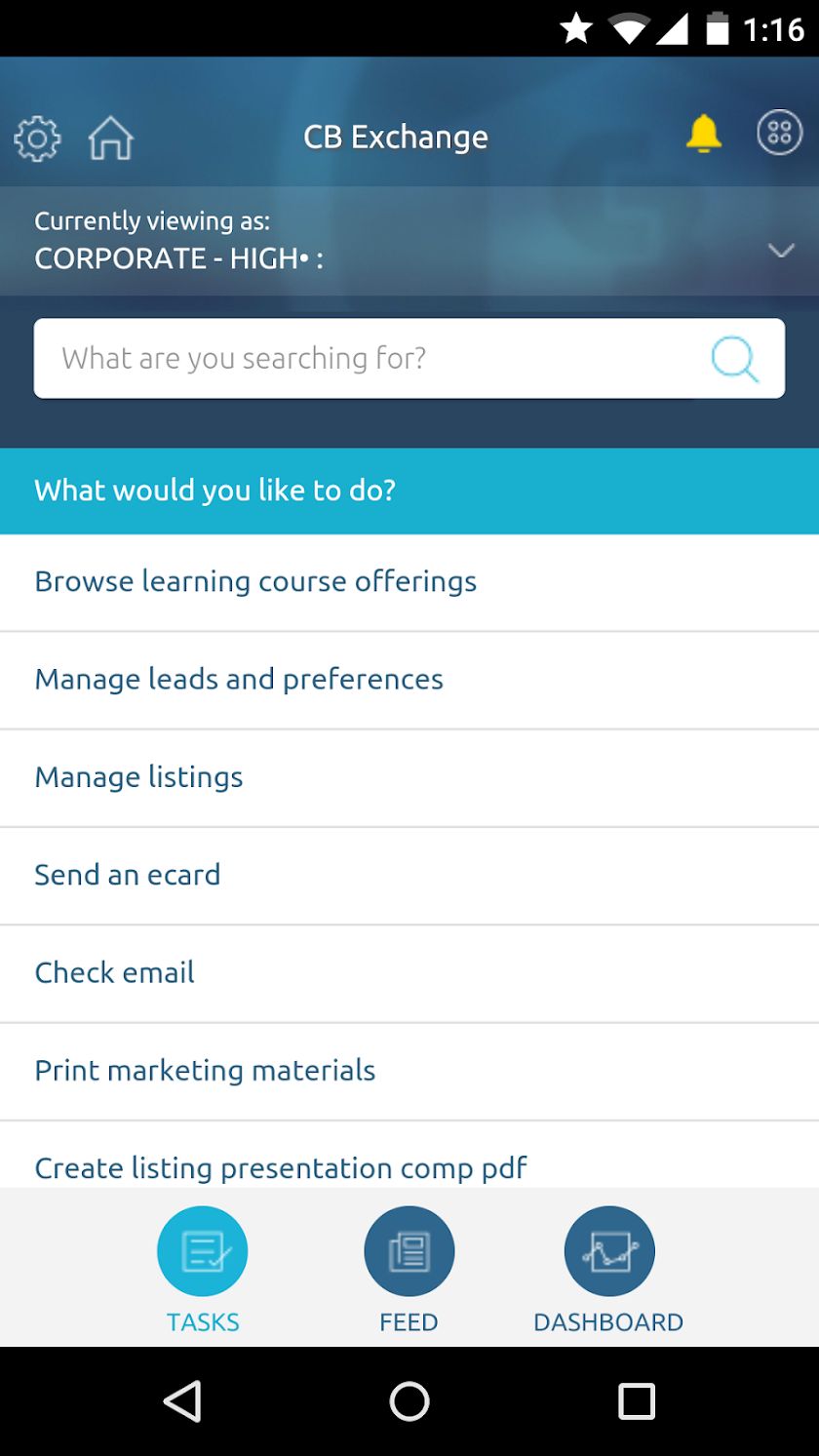This screenshot has width=819, height=1456.
Task: Open Print marketing materials
Action: (x=205, y=1071)
